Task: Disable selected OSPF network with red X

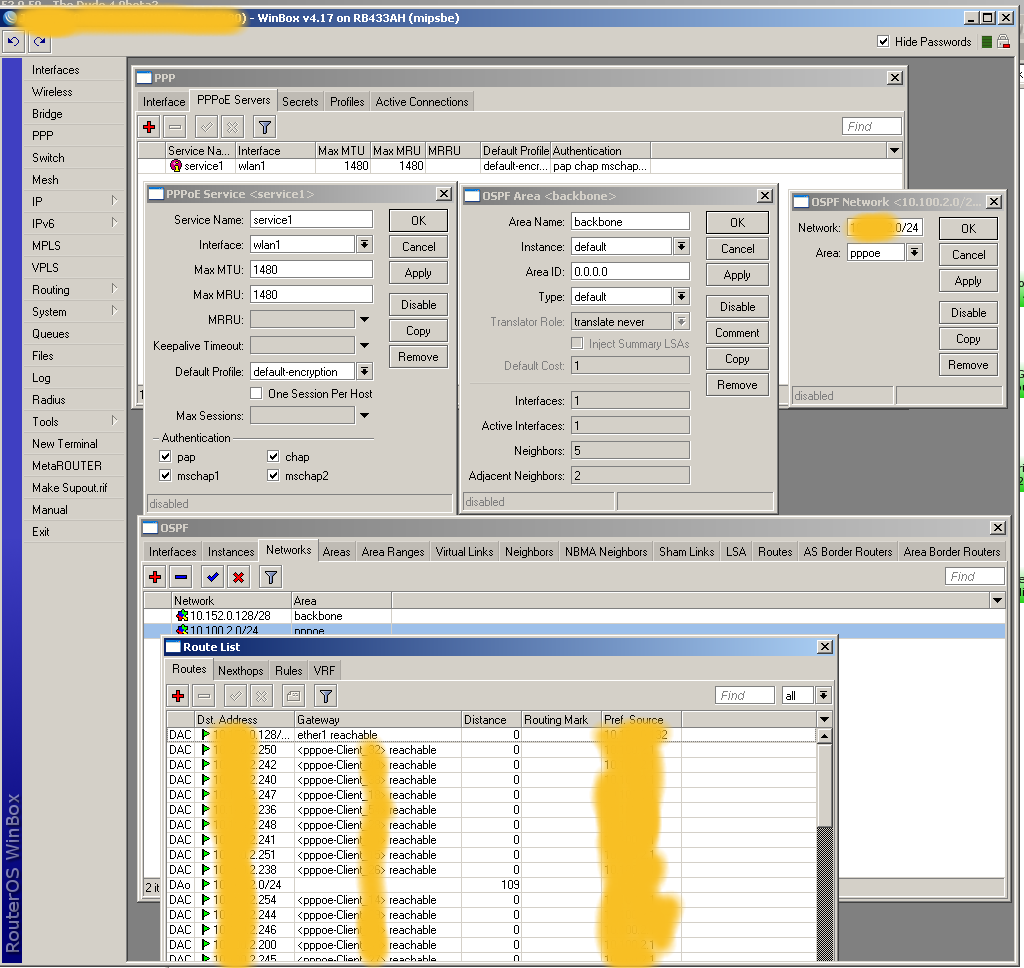Action: [x=238, y=577]
